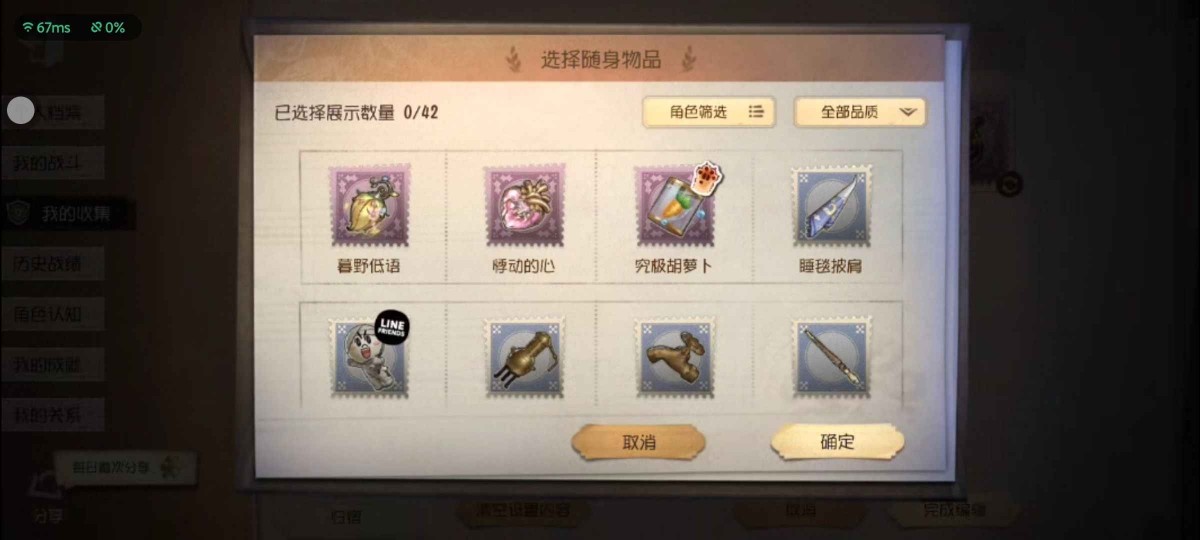Click the 暮野低语 item label
The width and height of the screenshot is (1200, 540).
pos(369,267)
